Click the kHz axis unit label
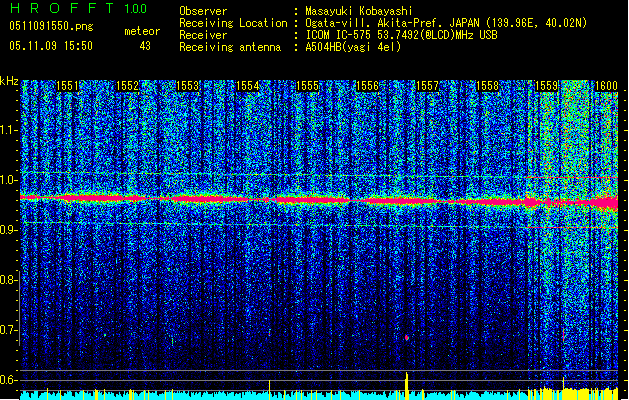The height and width of the screenshot is (400, 629). pyautogui.click(x=9, y=80)
